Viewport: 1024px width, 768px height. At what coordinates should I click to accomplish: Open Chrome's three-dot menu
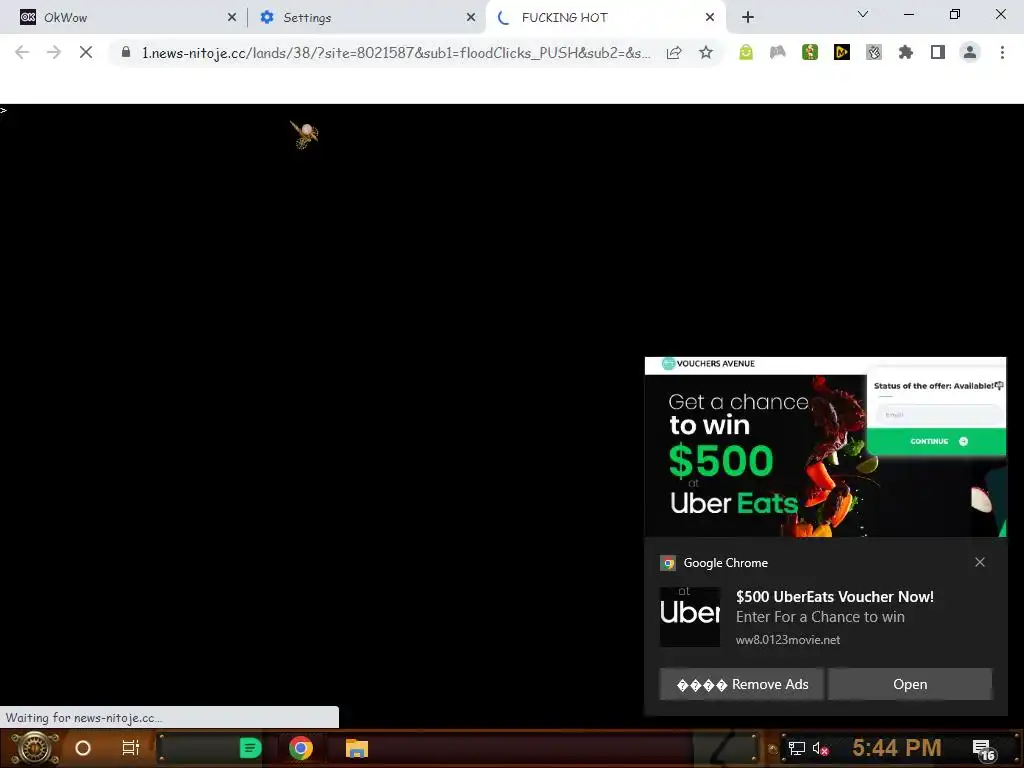1002,52
